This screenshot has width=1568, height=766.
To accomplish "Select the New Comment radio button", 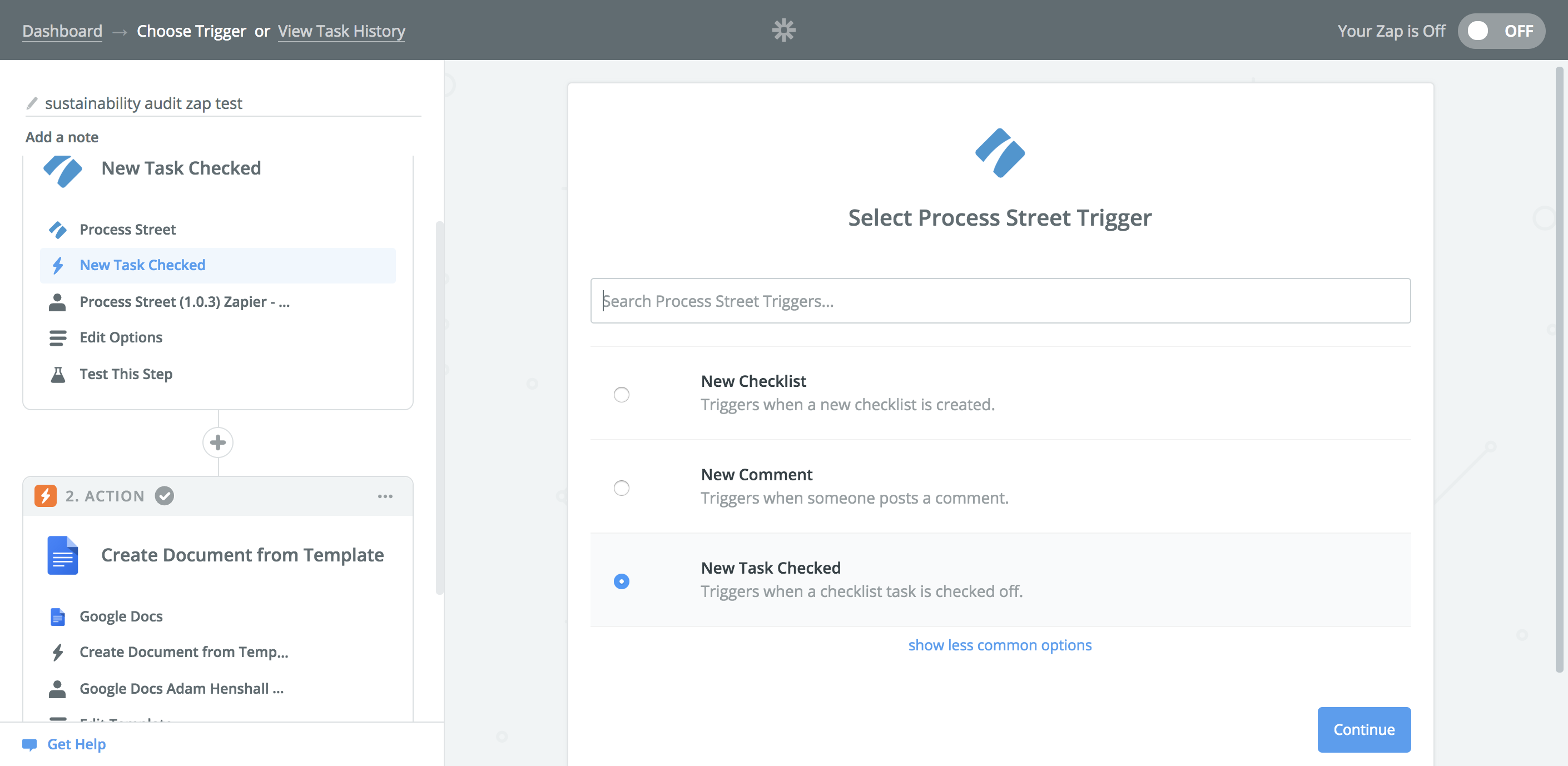I will (x=621, y=488).
